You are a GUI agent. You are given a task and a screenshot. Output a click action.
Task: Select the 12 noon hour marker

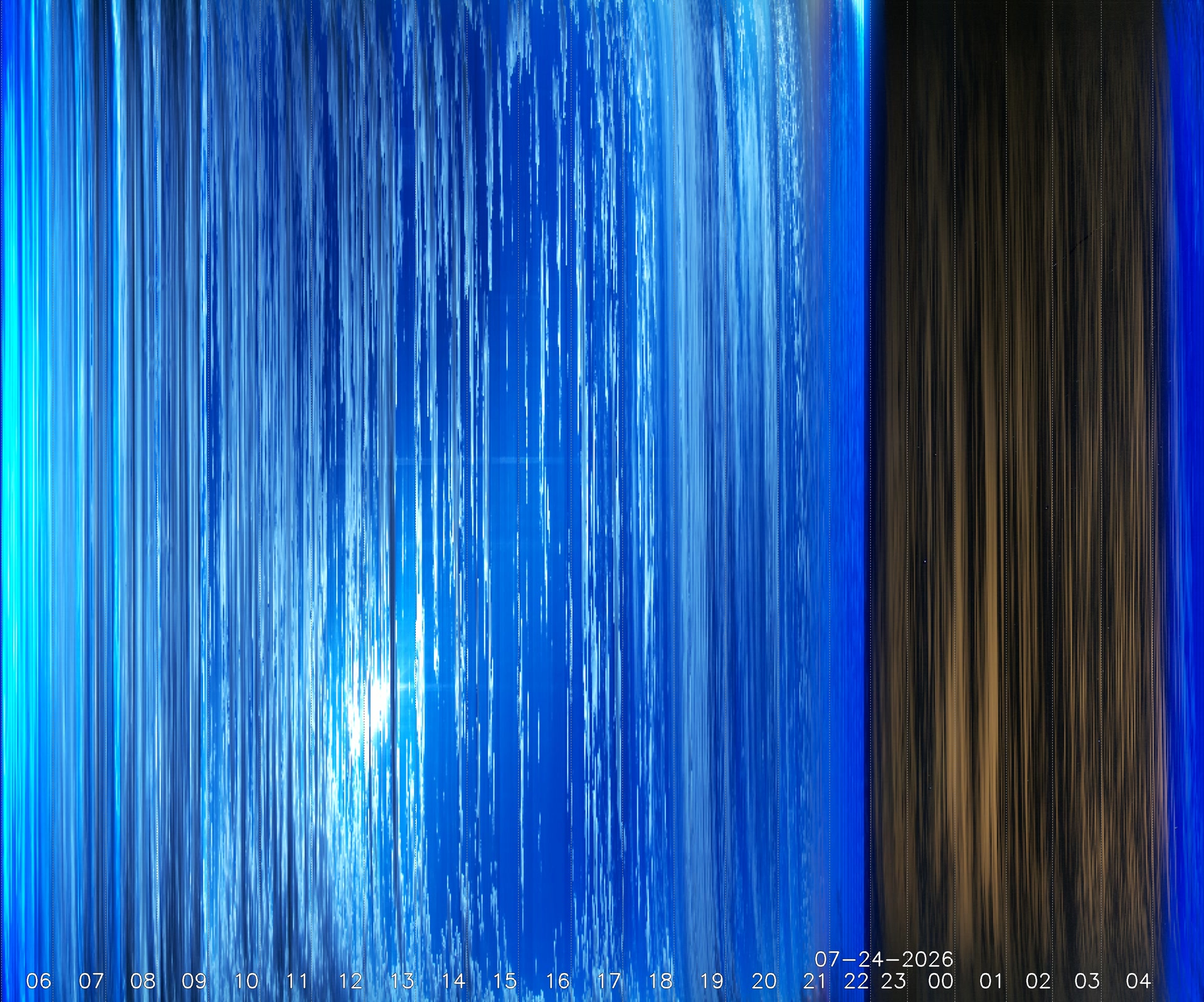351,981
